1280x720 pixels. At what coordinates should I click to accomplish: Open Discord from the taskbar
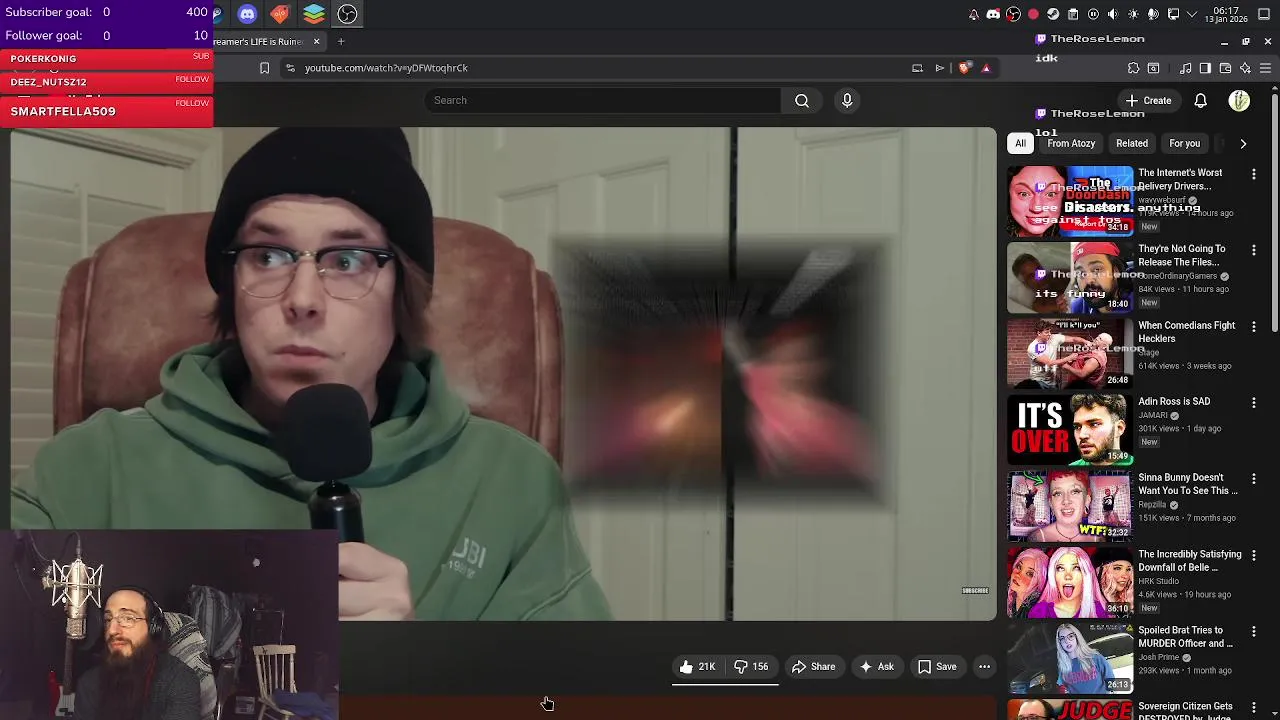pos(247,14)
